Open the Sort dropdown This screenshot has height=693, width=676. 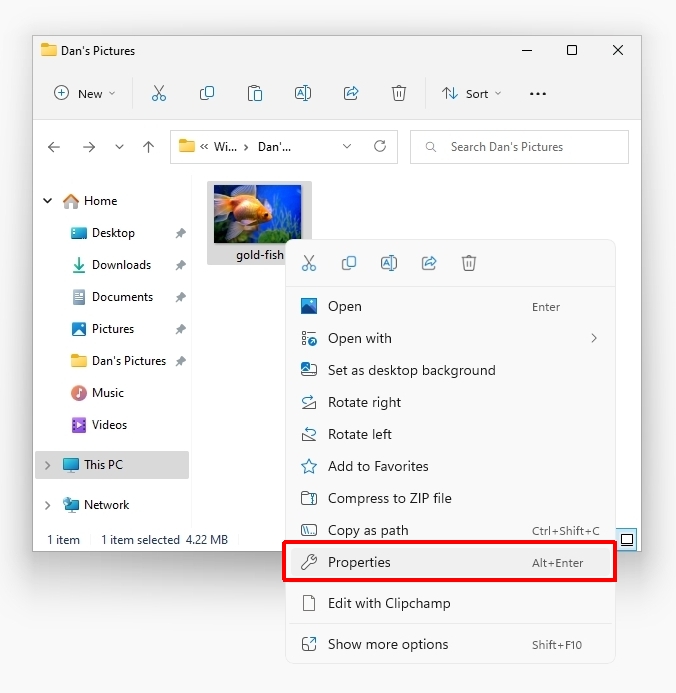pos(472,93)
